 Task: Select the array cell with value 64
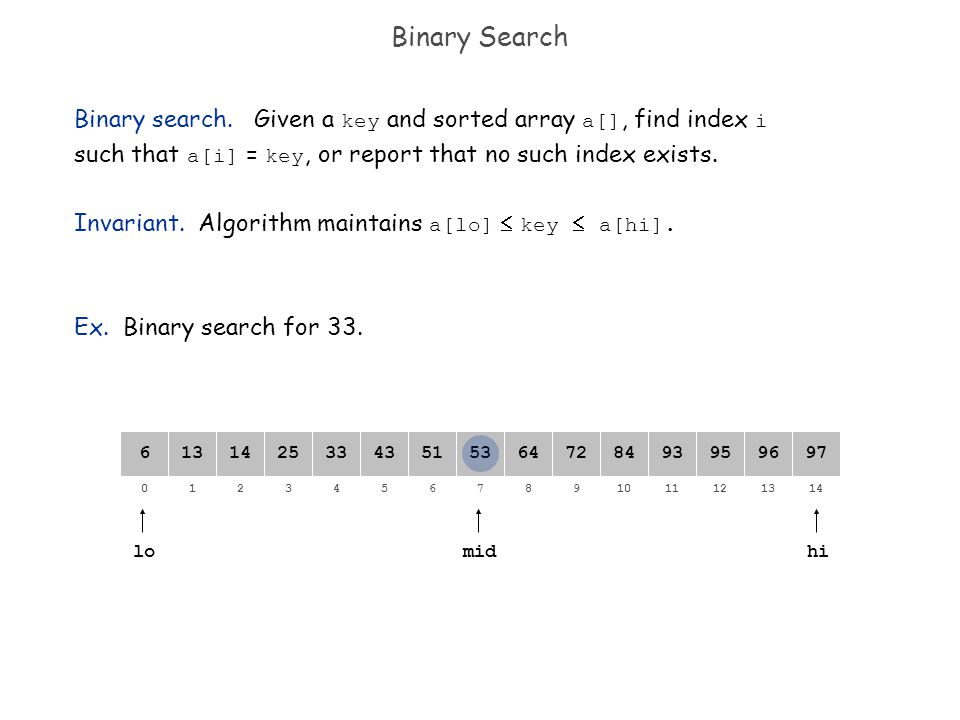pos(528,454)
